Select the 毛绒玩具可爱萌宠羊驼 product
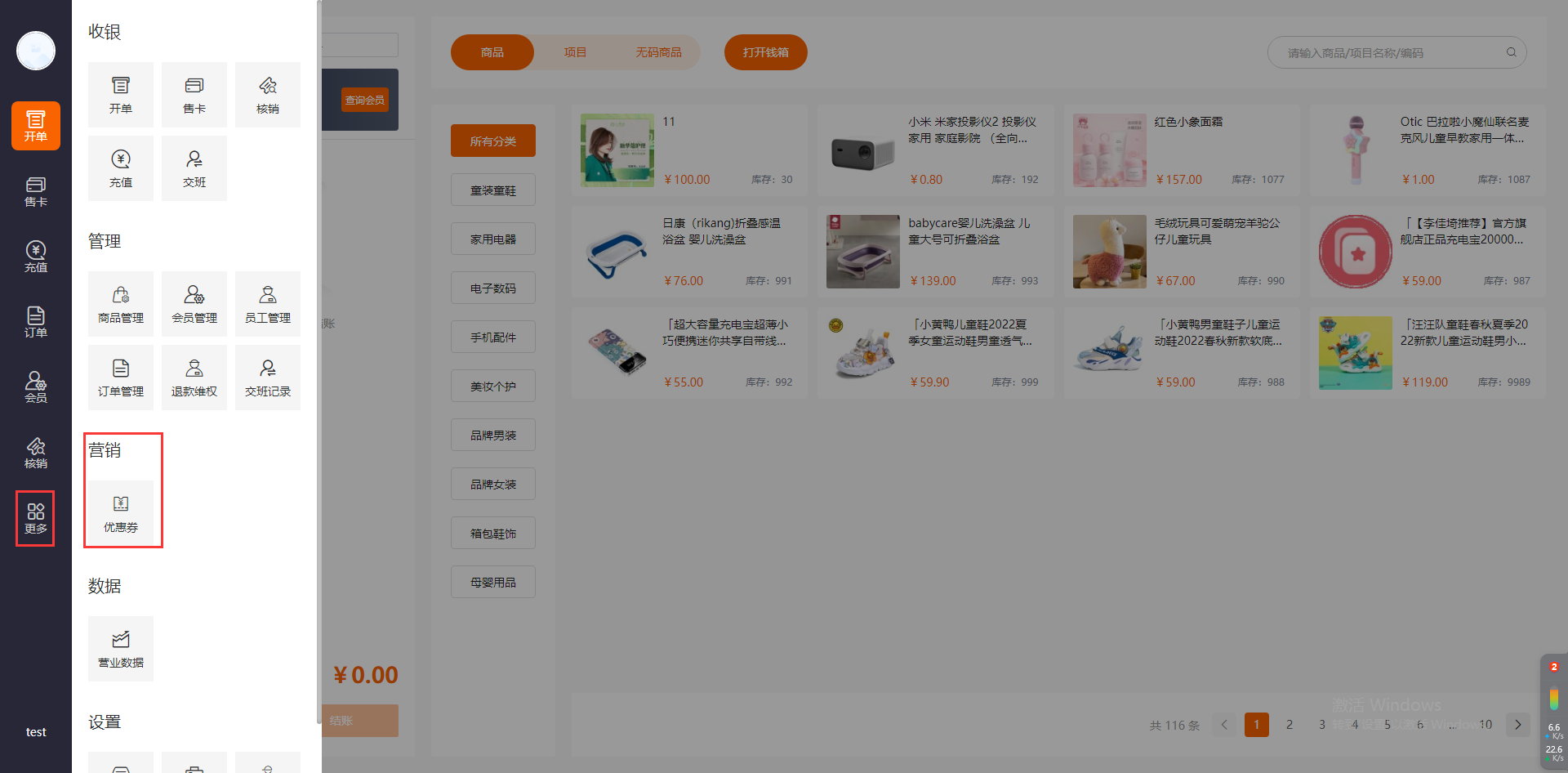1568x773 pixels. [x=1182, y=252]
